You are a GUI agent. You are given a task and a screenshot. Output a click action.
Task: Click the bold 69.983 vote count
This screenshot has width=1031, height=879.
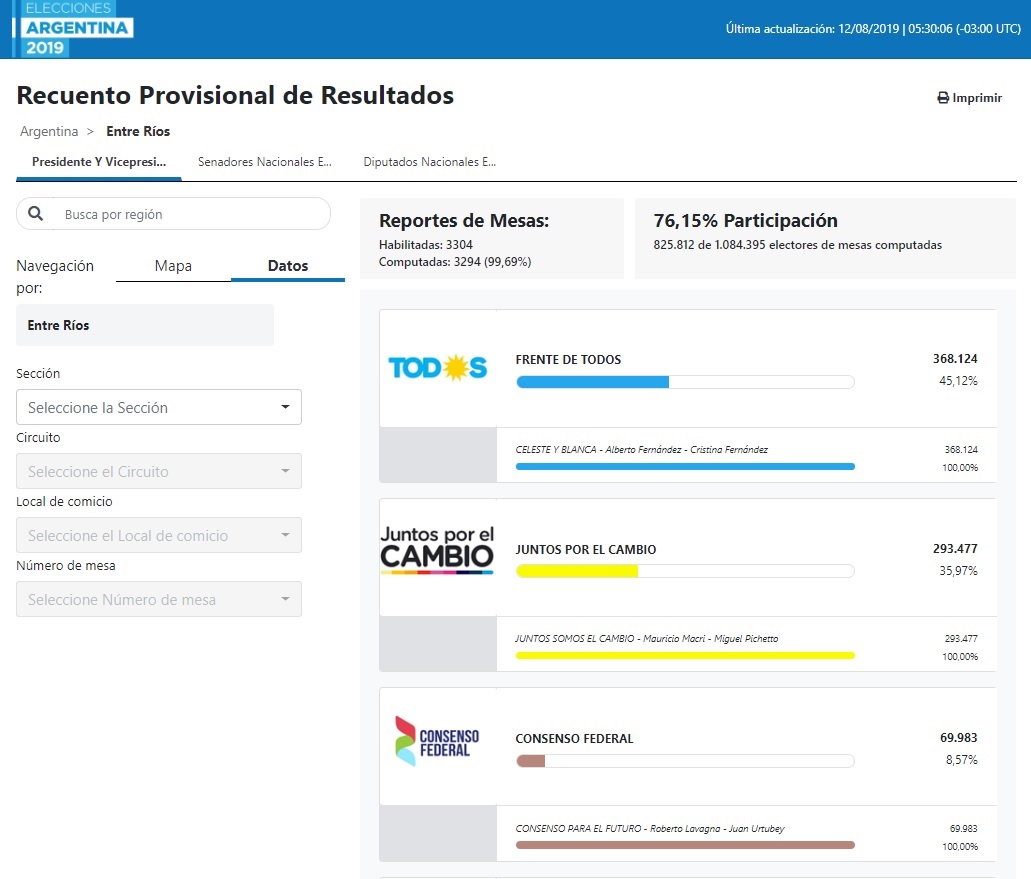click(959, 738)
